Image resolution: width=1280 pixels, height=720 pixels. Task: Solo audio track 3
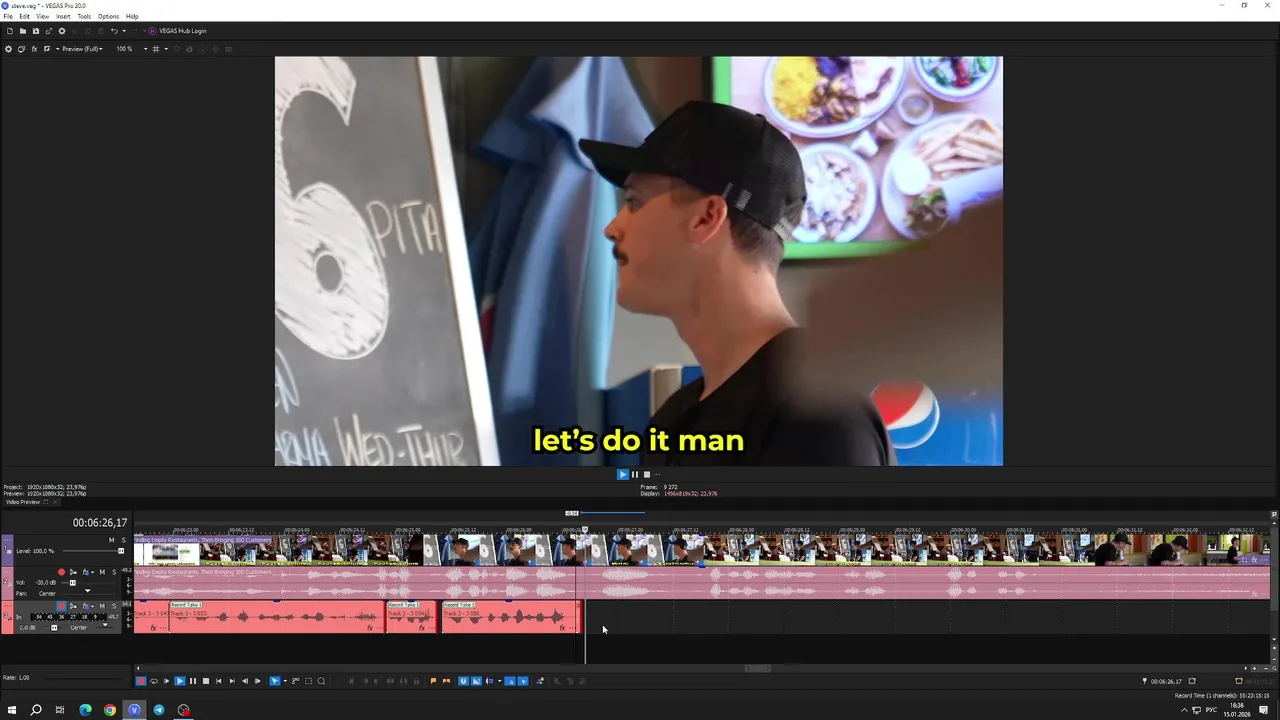click(x=114, y=606)
